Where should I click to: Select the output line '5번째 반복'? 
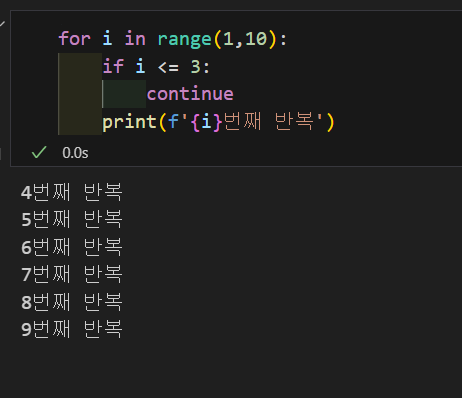(x=72, y=219)
